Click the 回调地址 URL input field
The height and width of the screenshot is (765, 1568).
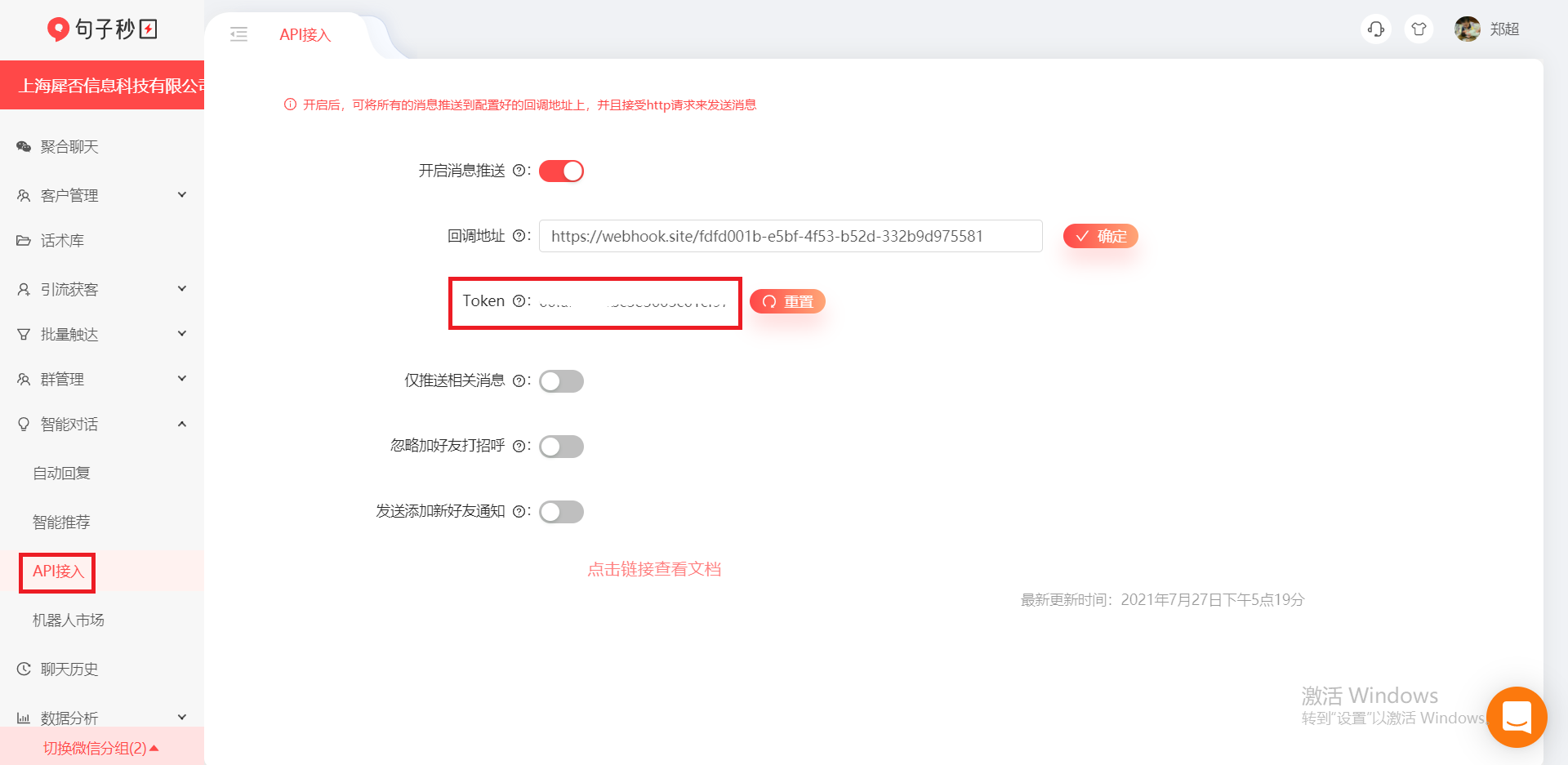(790, 236)
